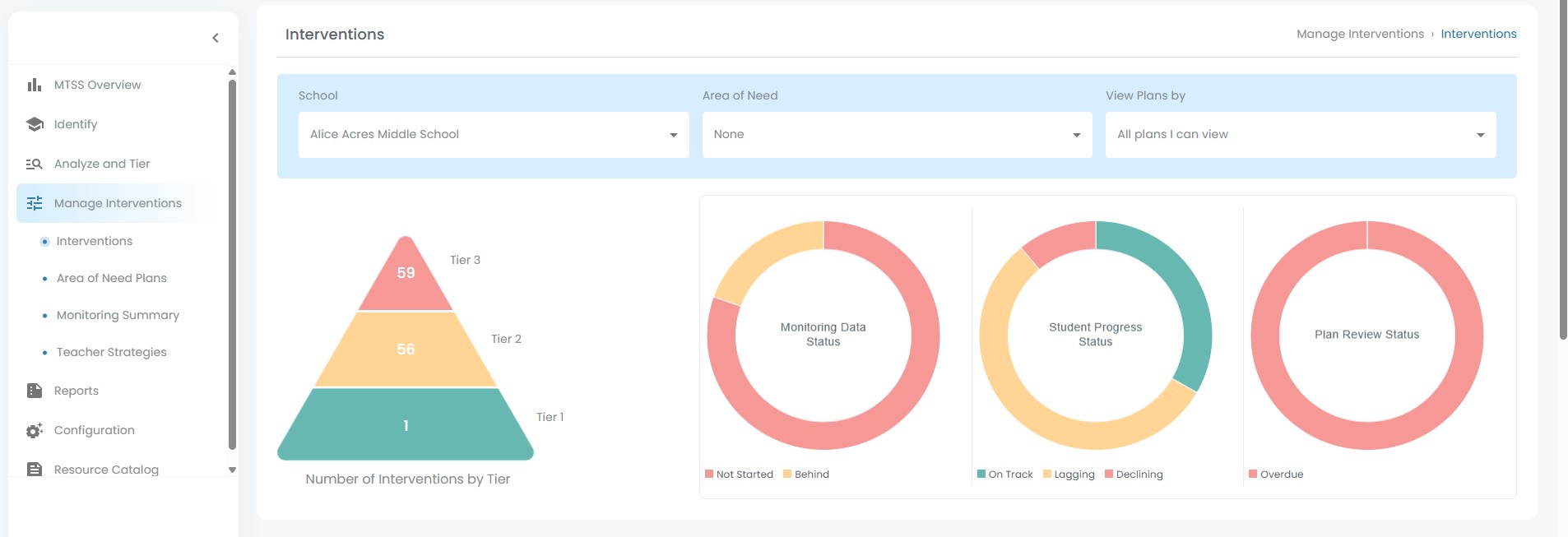Viewport: 1568px width, 537px height.
Task: Select Monitoring Summary in the sidebar
Action: (118, 315)
